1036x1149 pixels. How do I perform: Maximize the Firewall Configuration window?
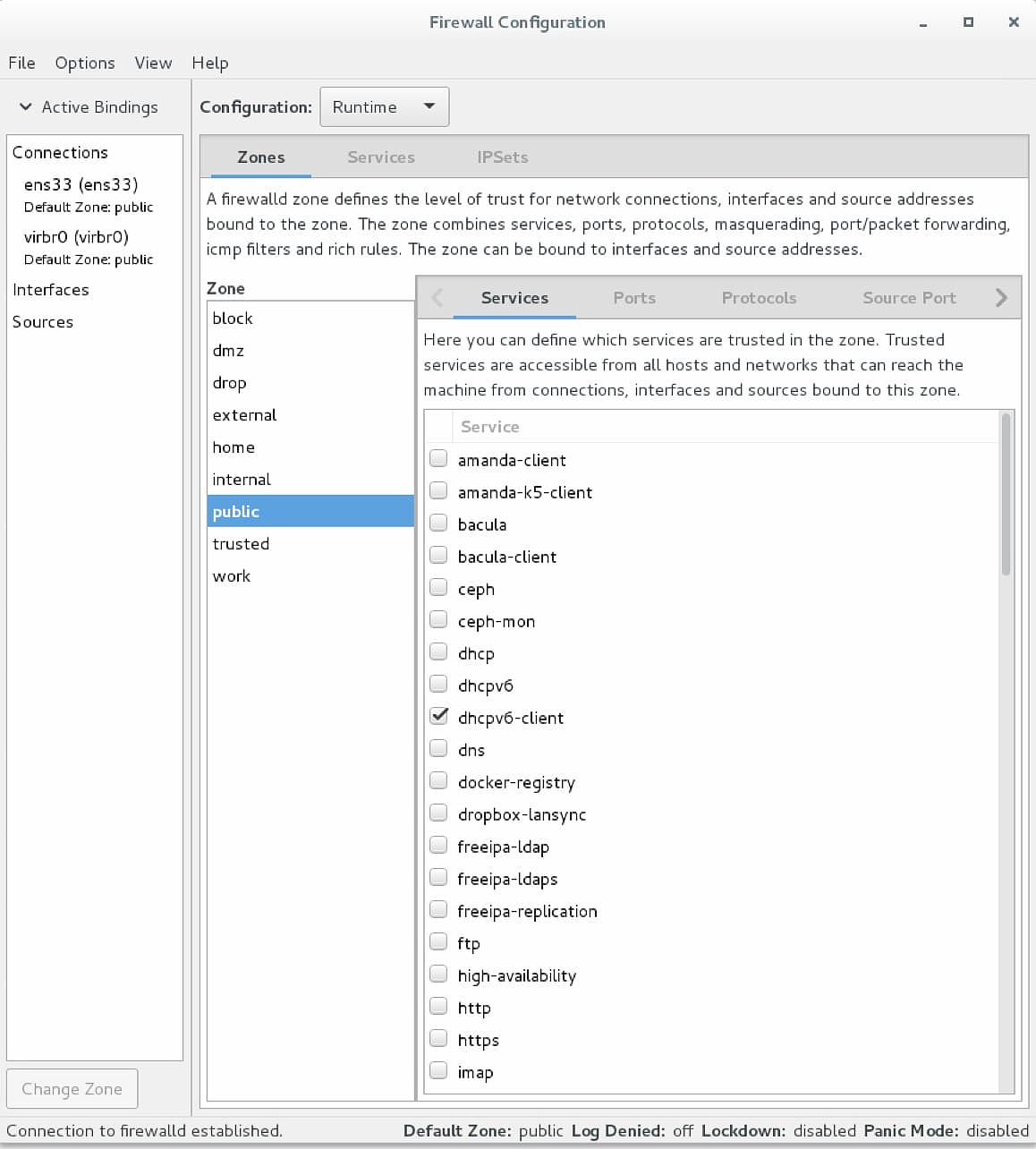[x=968, y=22]
